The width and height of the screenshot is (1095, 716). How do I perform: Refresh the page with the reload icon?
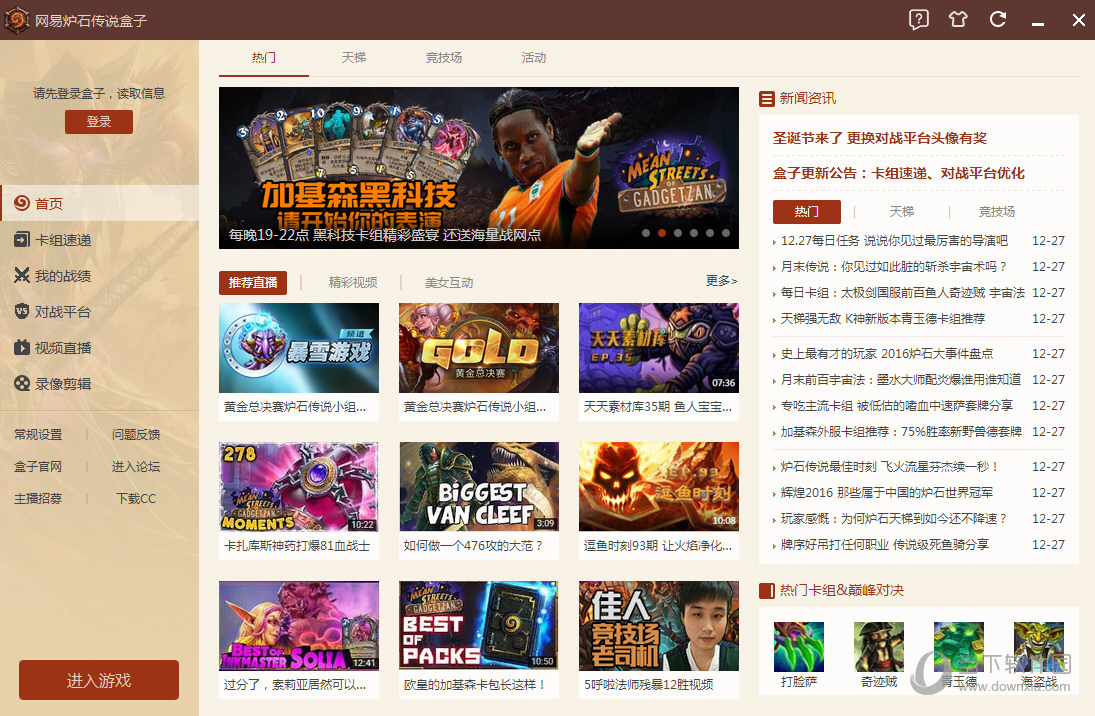tap(998, 19)
